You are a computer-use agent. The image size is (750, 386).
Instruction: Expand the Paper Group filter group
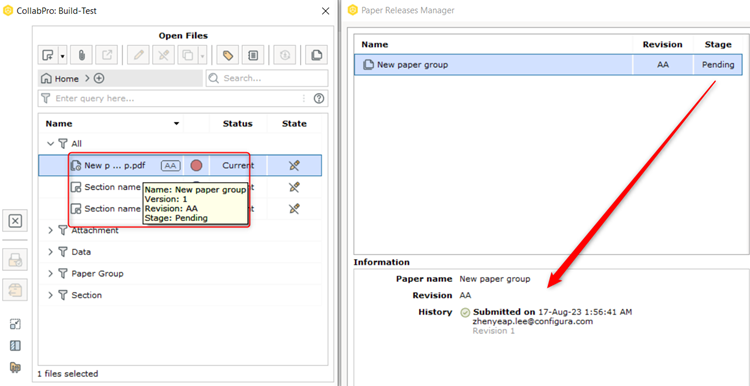click(x=51, y=274)
